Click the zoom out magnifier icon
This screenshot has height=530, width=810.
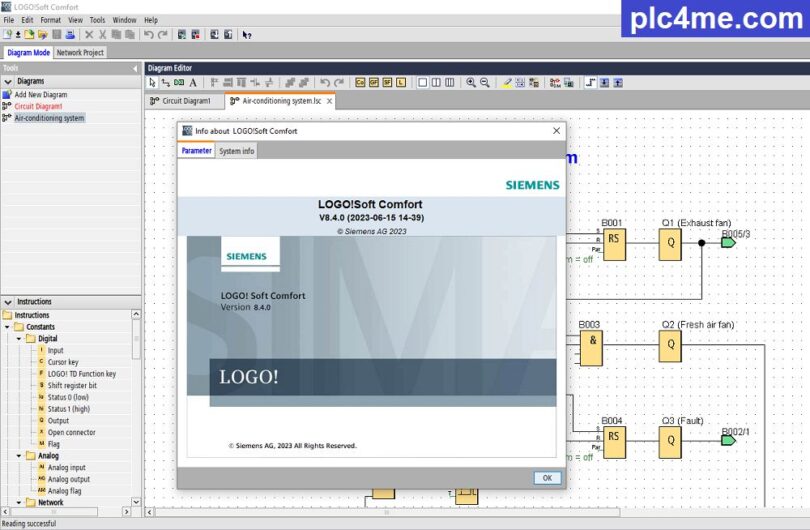(485, 83)
